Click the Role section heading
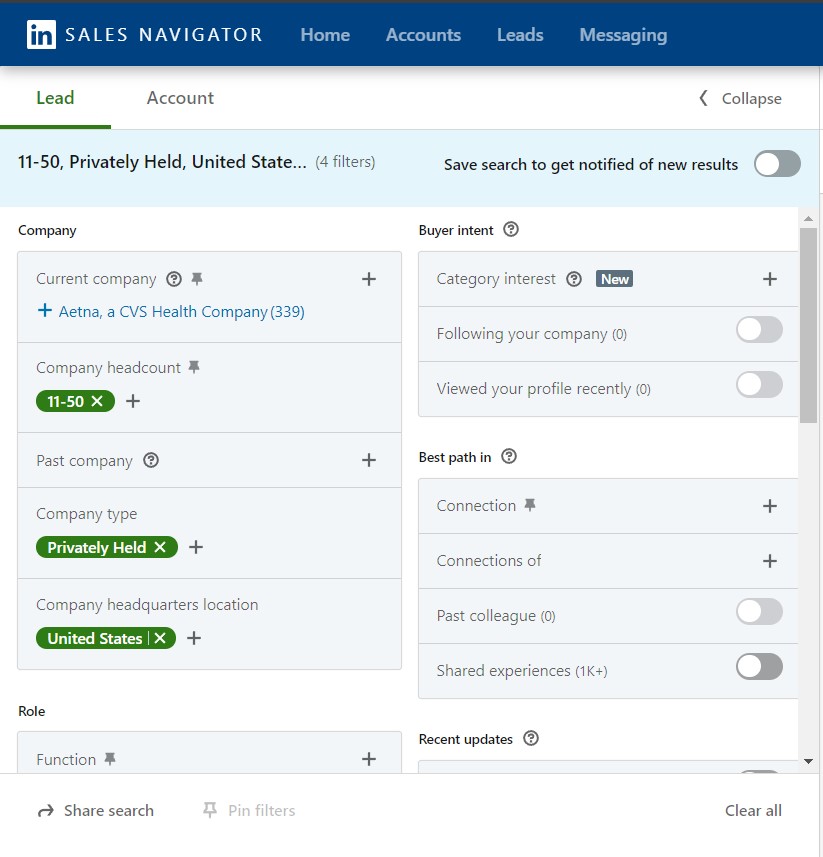The image size is (823, 857). pyautogui.click(x=32, y=711)
